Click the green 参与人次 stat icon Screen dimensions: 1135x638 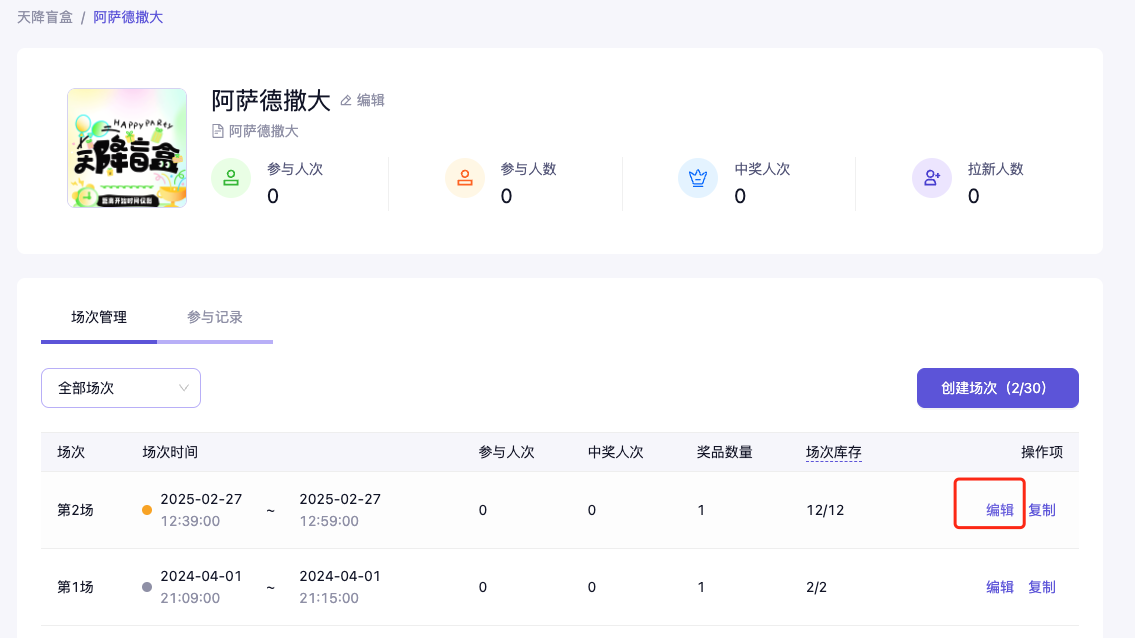click(231, 179)
